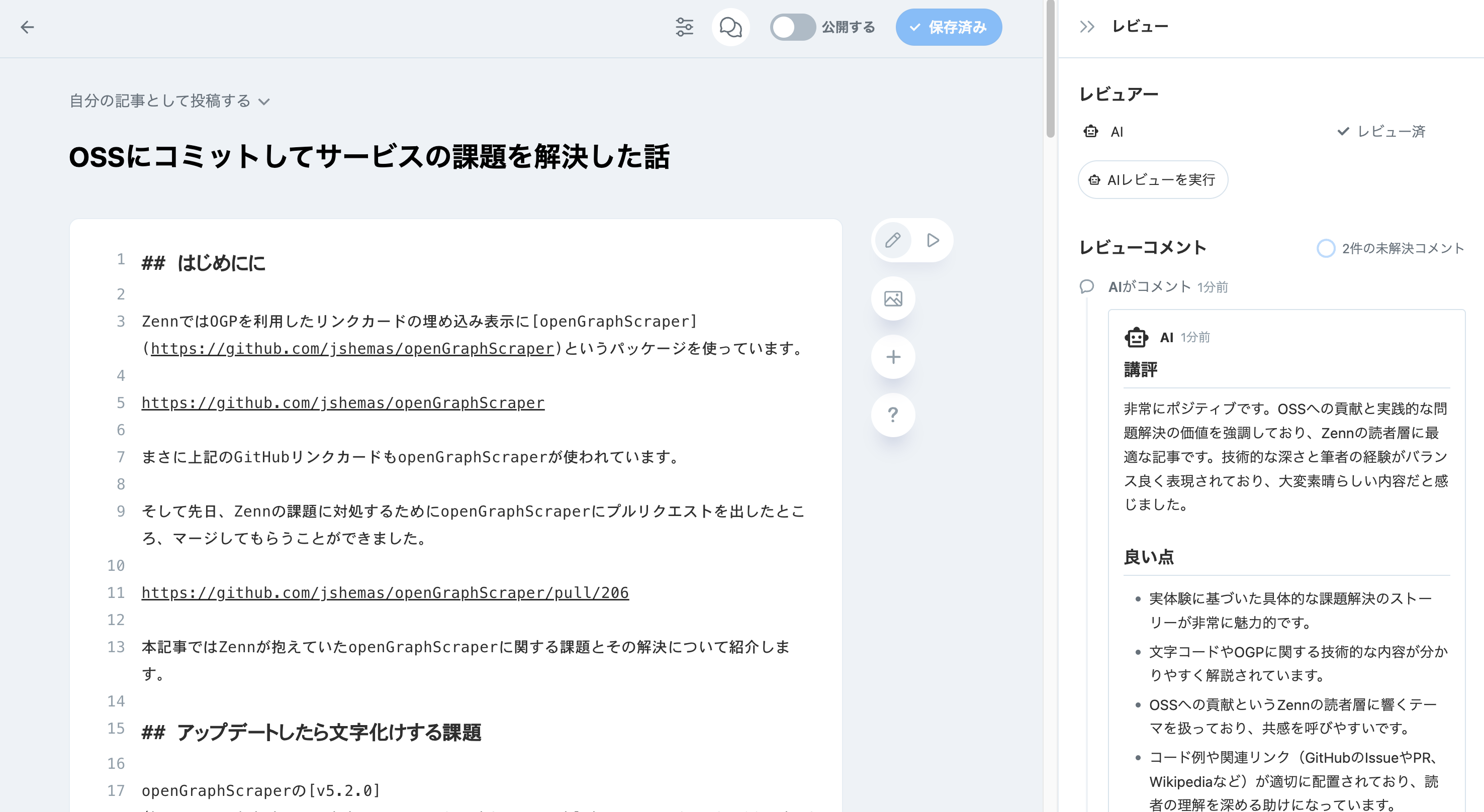
Task: Switch to preview with play icon
Action: coord(933,240)
